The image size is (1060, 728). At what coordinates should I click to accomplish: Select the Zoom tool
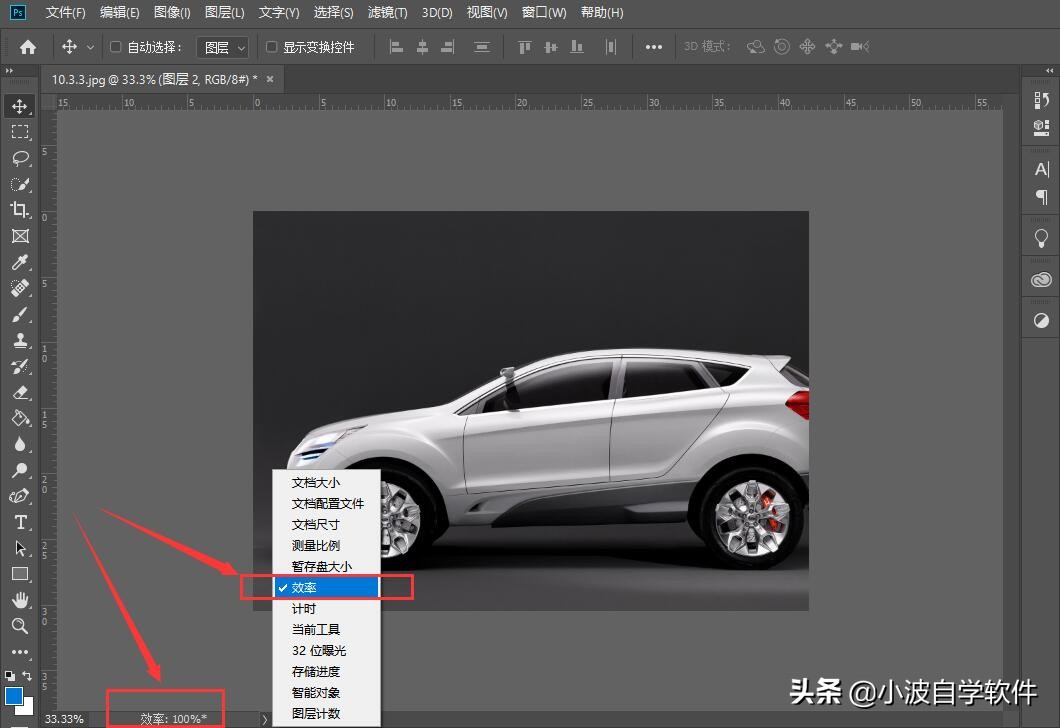(20, 626)
